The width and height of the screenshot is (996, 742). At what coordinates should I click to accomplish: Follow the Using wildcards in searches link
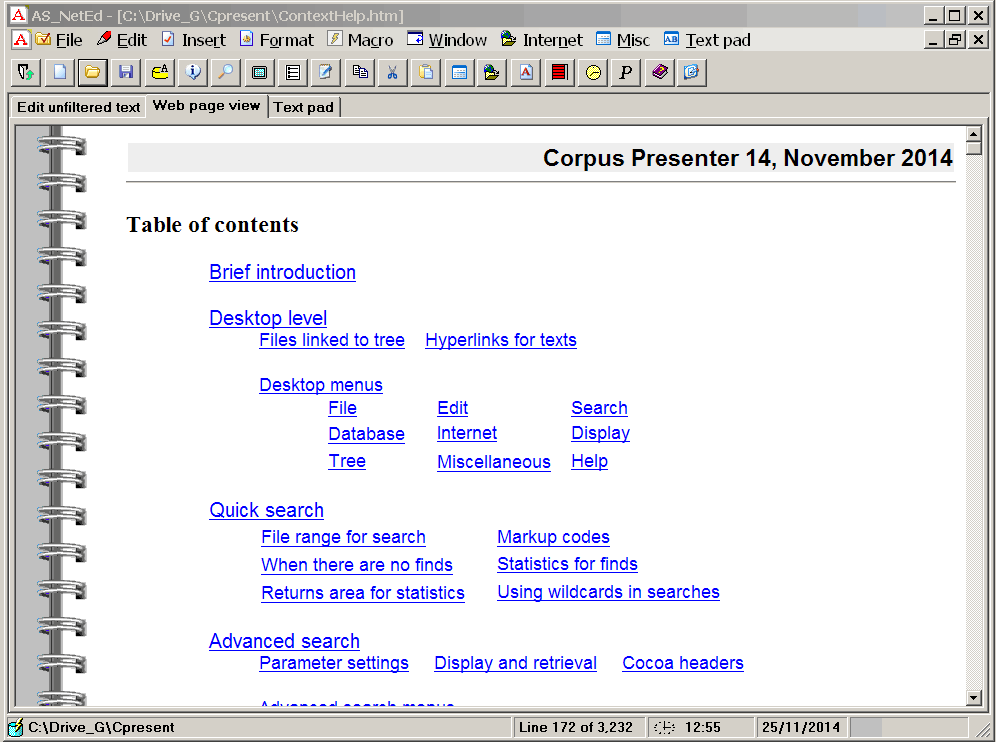pyautogui.click(x=608, y=592)
